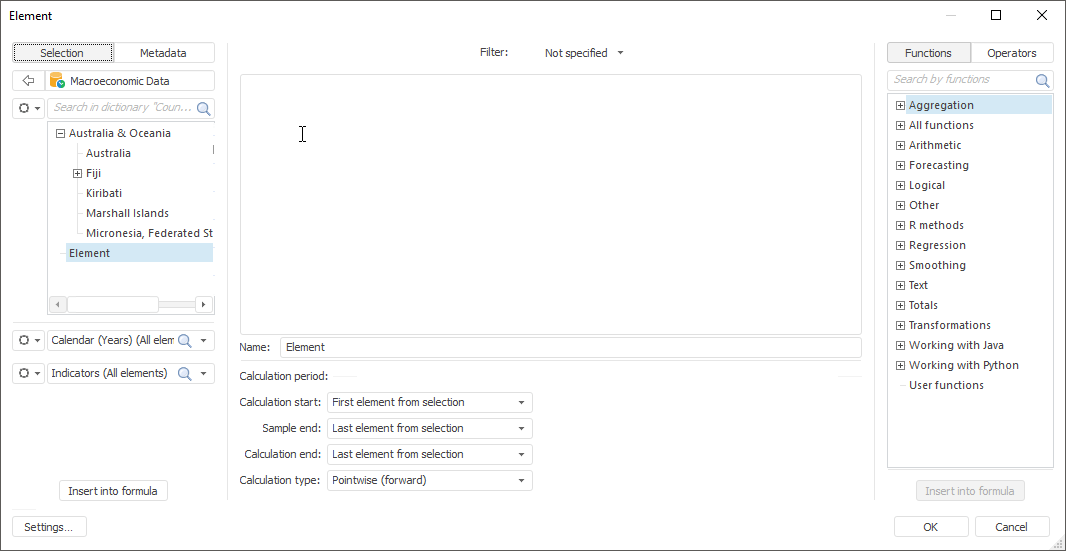The width and height of the screenshot is (1066, 551).
Task: Open the gear menu for Calendar (Years)
Action: (29, 340)
